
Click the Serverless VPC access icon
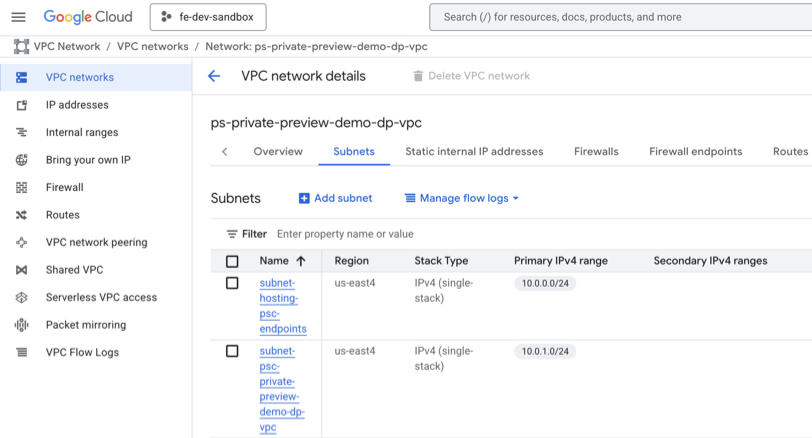(21, 297)
